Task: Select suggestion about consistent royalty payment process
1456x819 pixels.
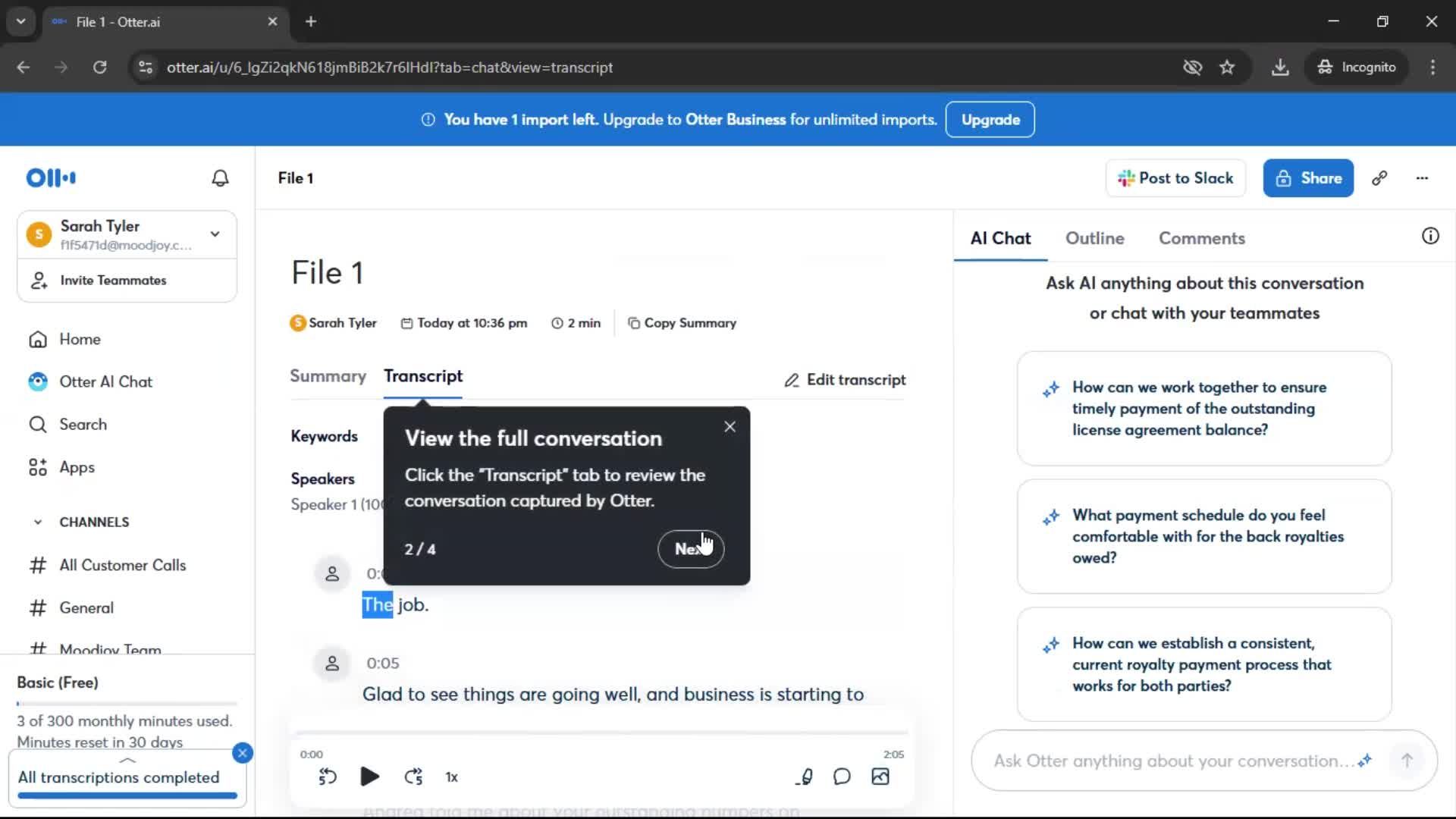Action: pos(1204,664)
